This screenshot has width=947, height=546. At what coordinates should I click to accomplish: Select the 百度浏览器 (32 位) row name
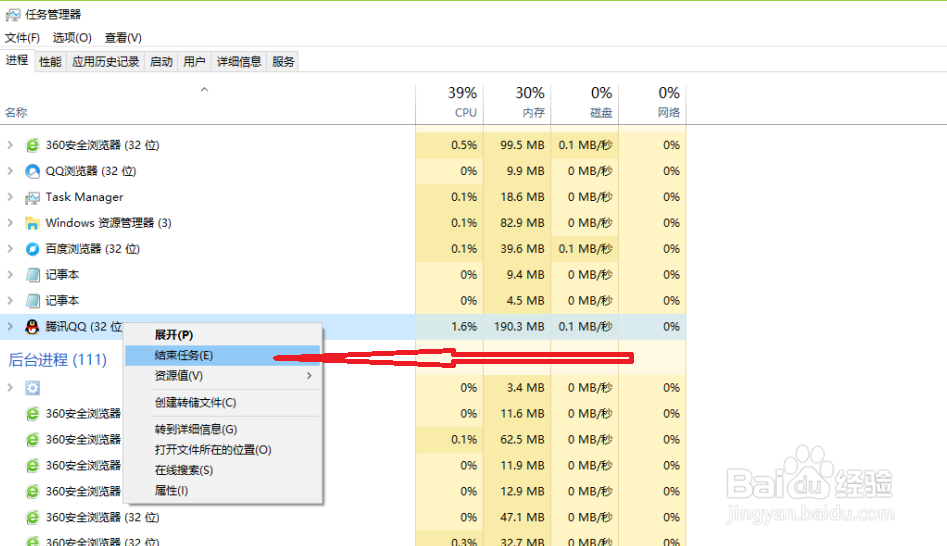[93, 249]
